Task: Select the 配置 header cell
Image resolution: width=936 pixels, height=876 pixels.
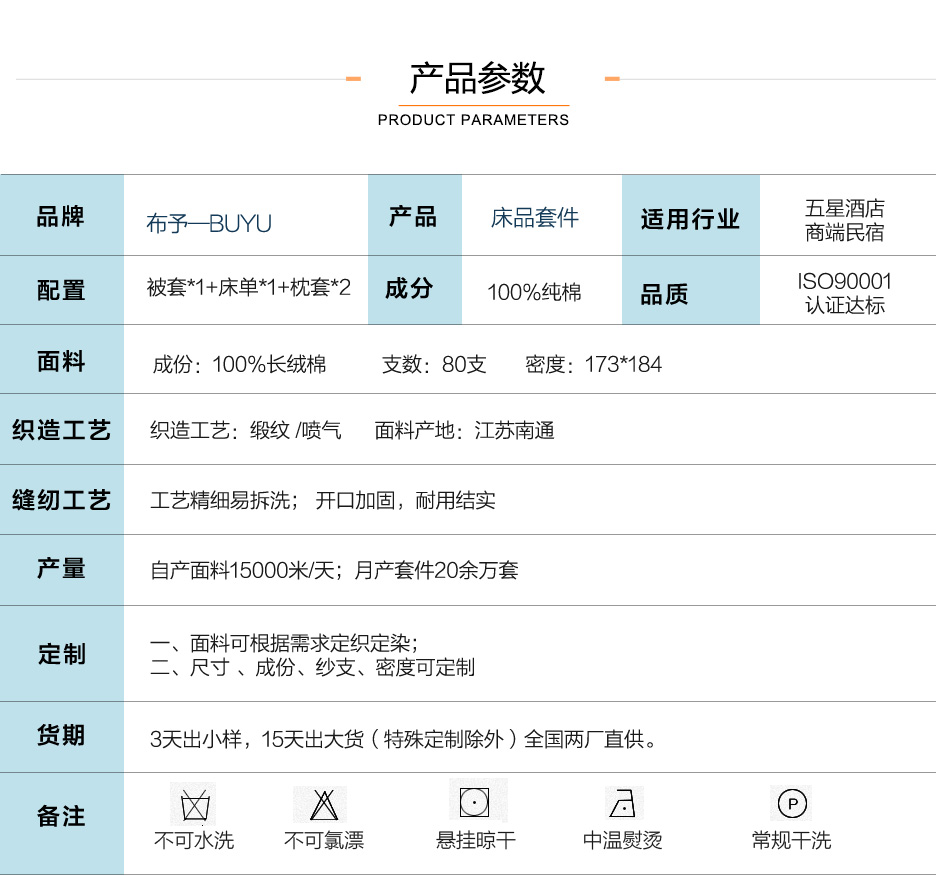Action: (61, 290)
